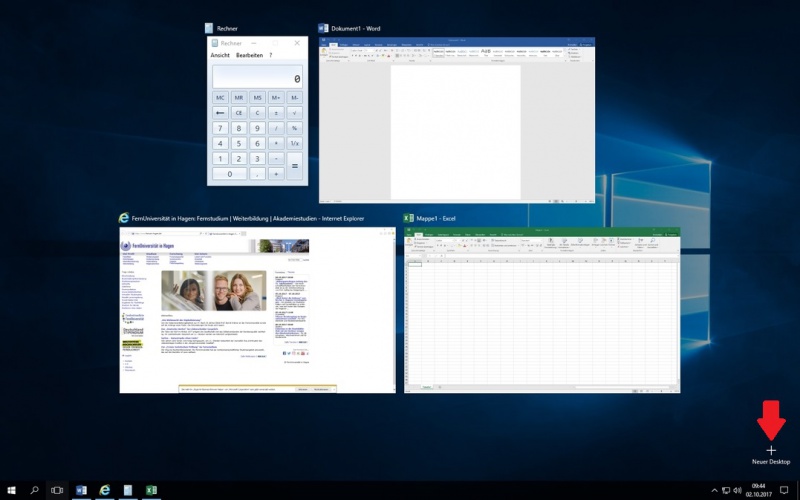Click the Rechner result display field
800x500 pixels.
[257, 77]
